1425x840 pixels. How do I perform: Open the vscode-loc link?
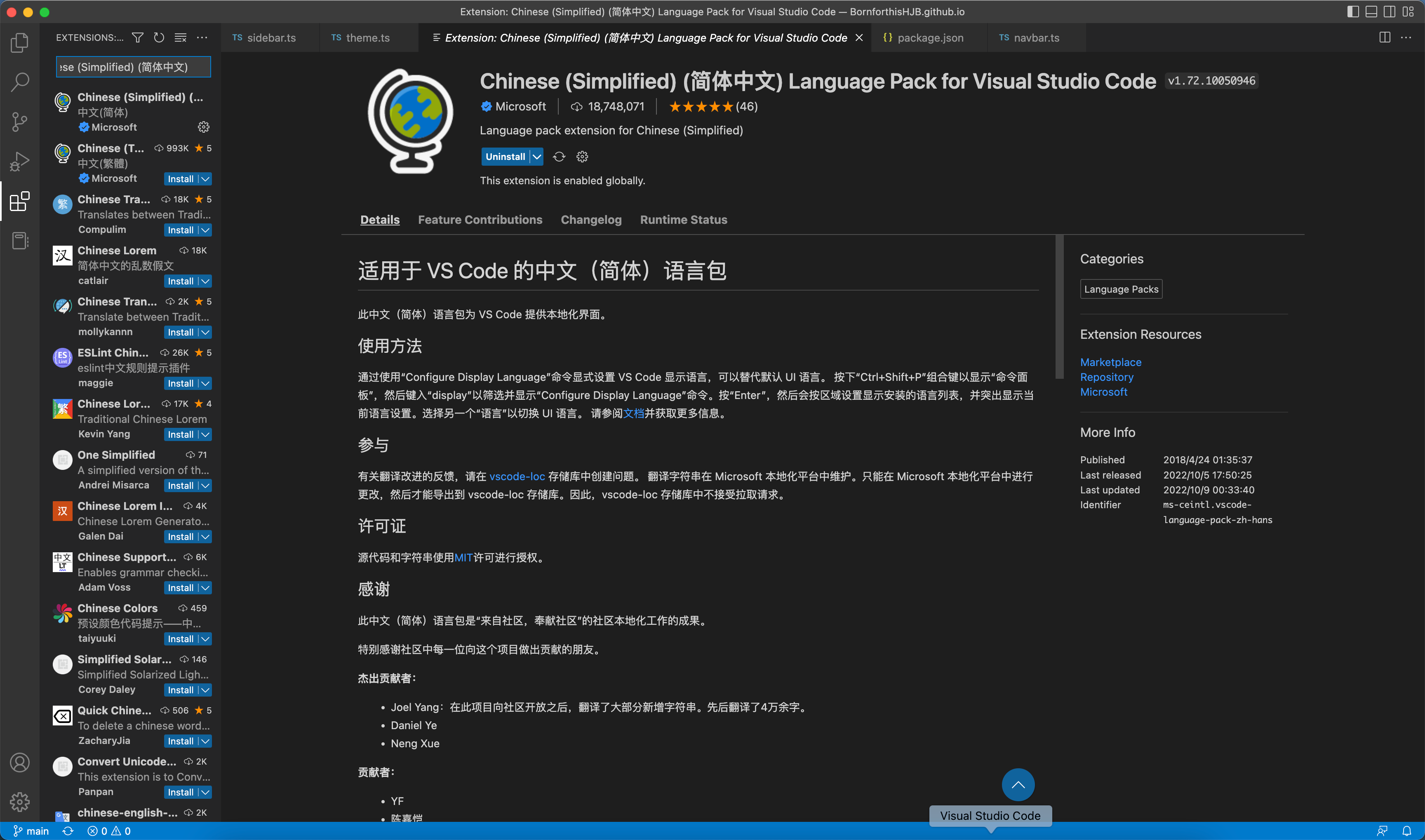point(517,476)
